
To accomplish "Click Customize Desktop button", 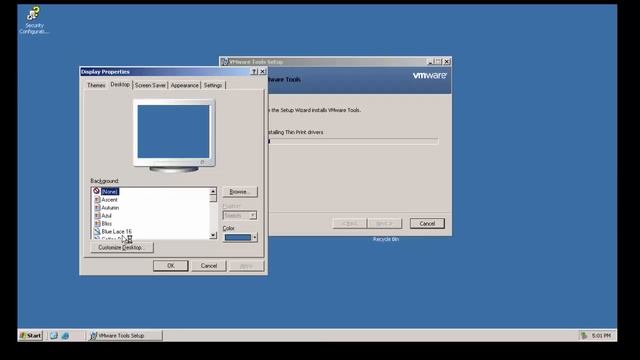I will (122, 247).
